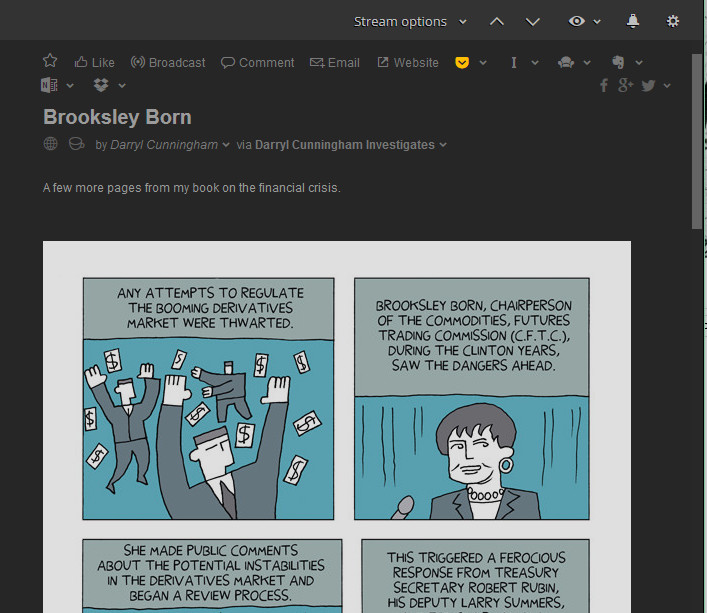
Task: Expand the Readability couch dropdown arrow
Action: 587,63
